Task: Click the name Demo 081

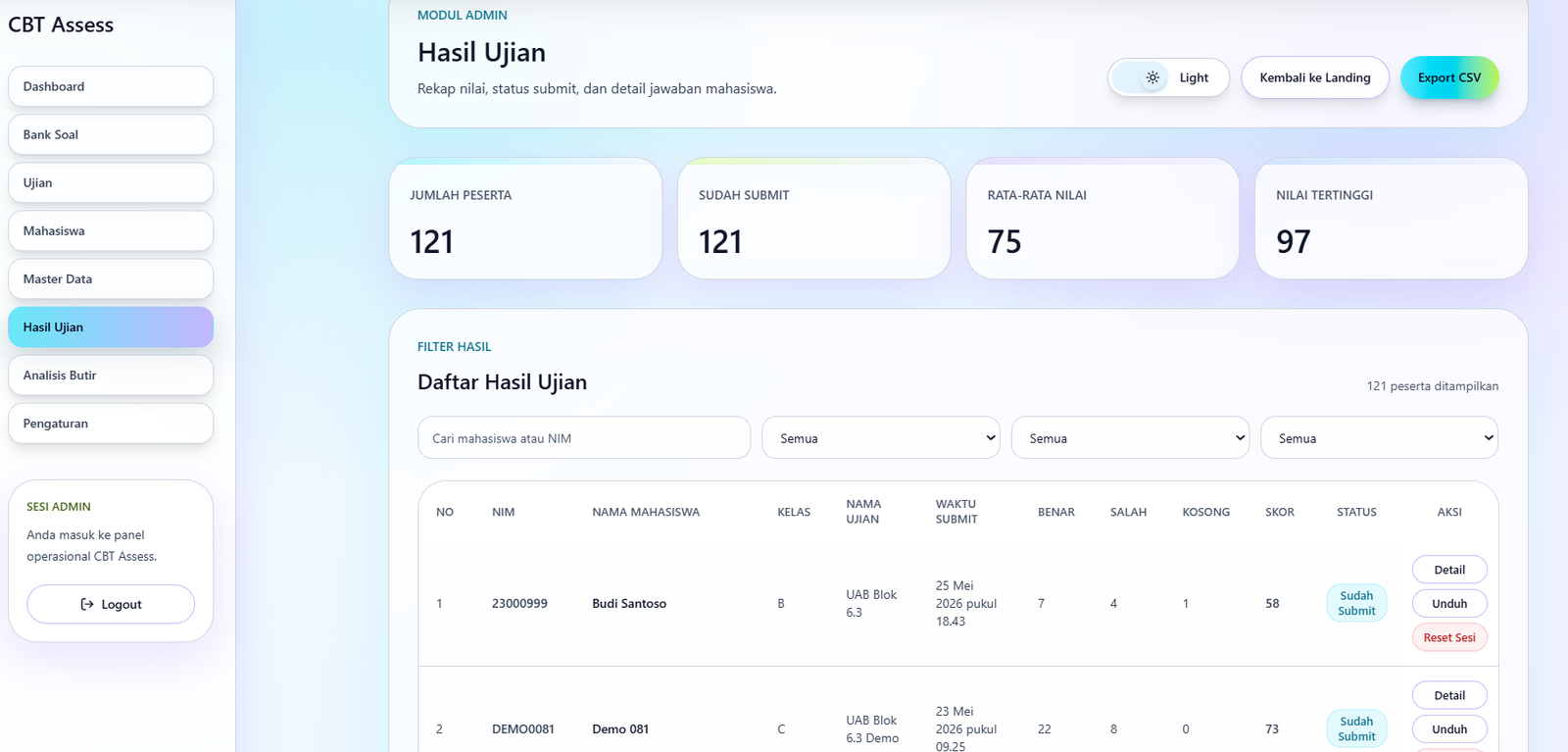Action: click(x=620, y=728)
